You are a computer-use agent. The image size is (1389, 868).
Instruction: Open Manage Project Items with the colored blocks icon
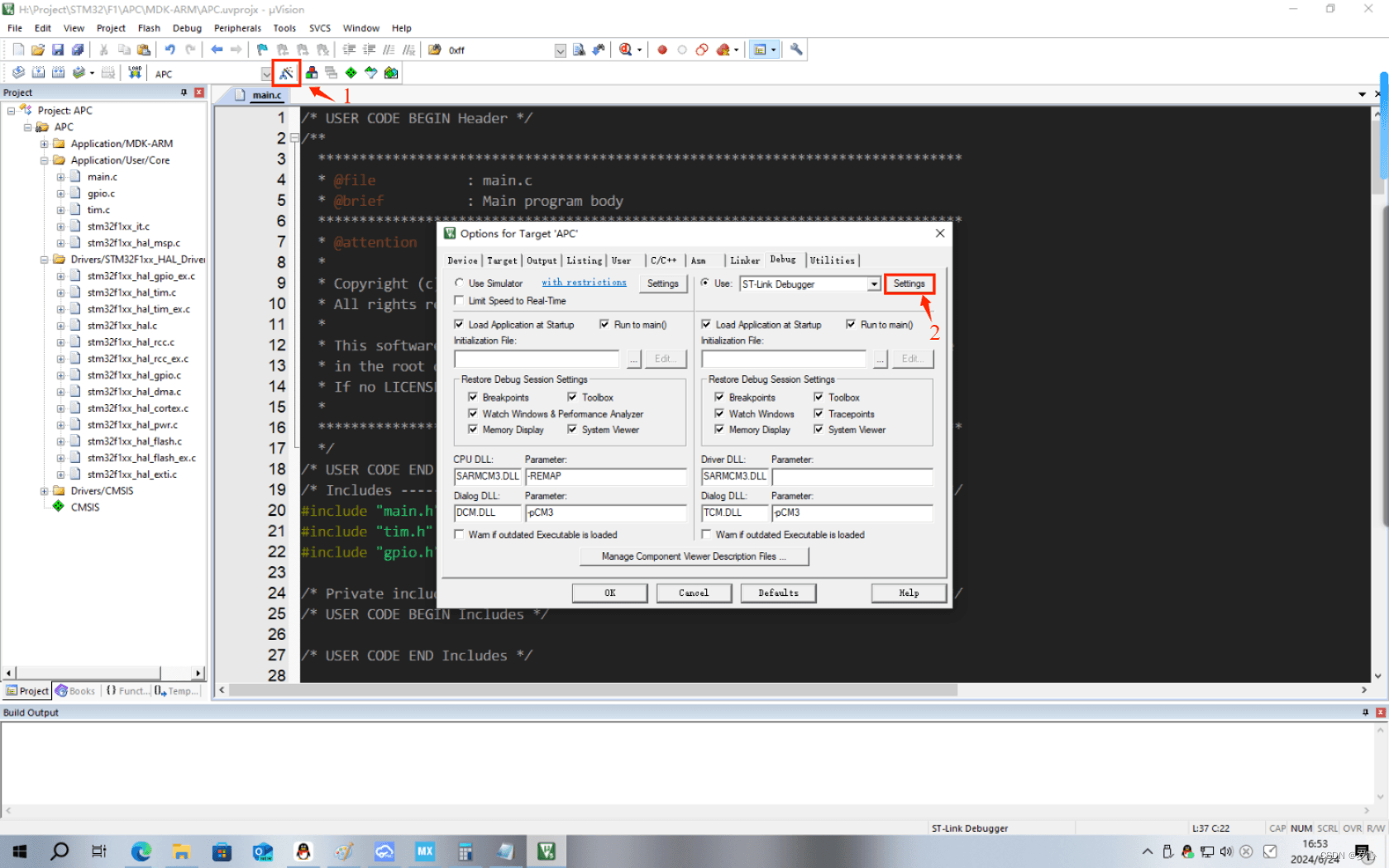[312, 73]
